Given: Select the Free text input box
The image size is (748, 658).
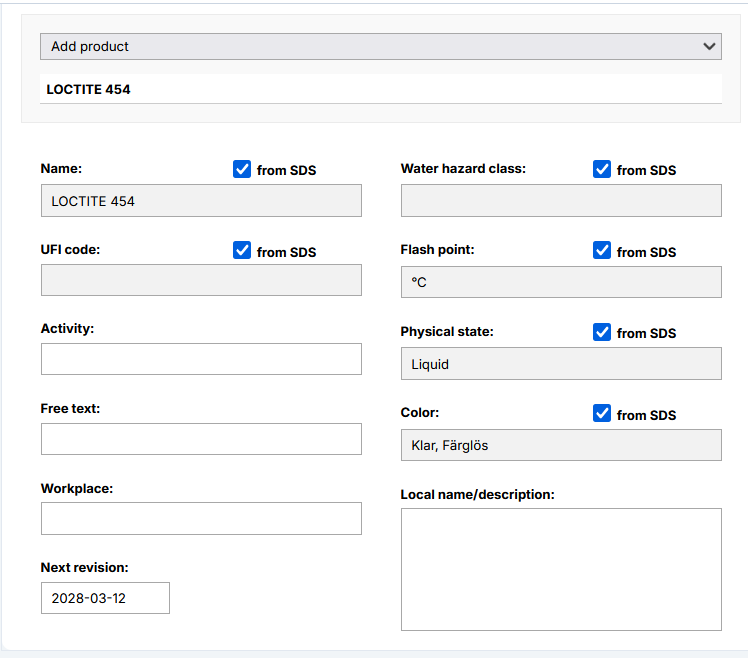Looking at the screenshot, I should coord(201,439).
